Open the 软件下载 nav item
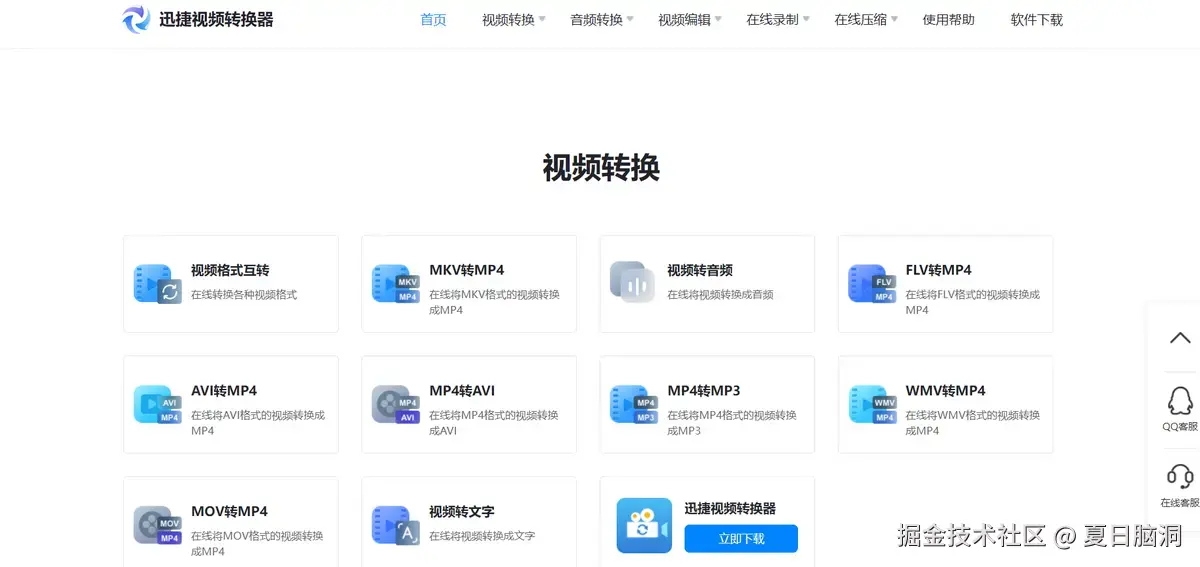 1037,19
